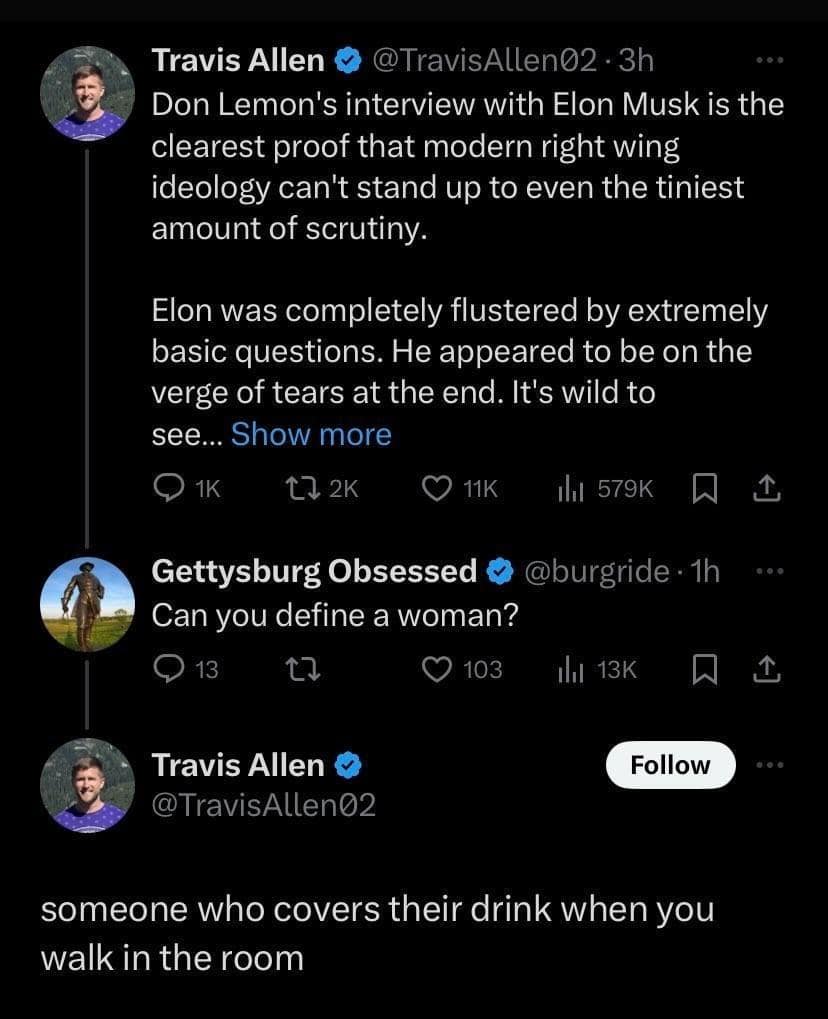Bookmark the Gettysburg Obsessed tweet
The image size is (828, 1019).
(703, 669)
